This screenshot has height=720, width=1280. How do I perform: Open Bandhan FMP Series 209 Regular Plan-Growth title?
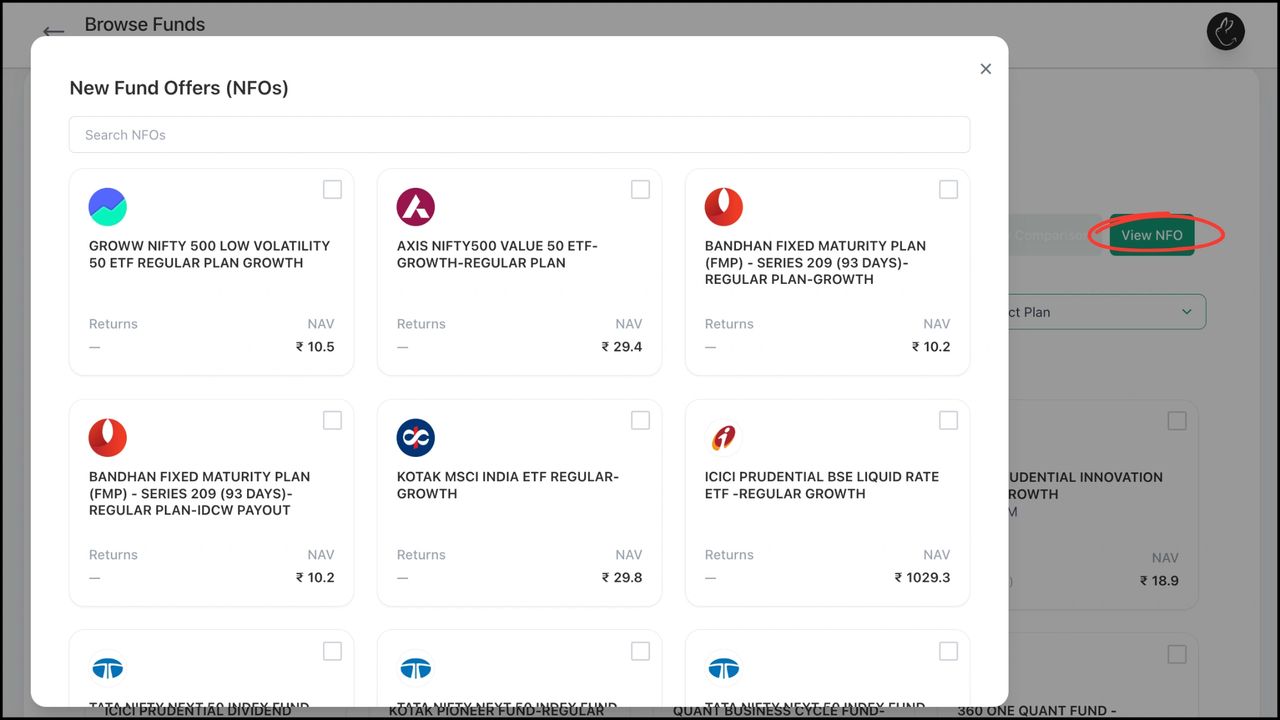815,263
